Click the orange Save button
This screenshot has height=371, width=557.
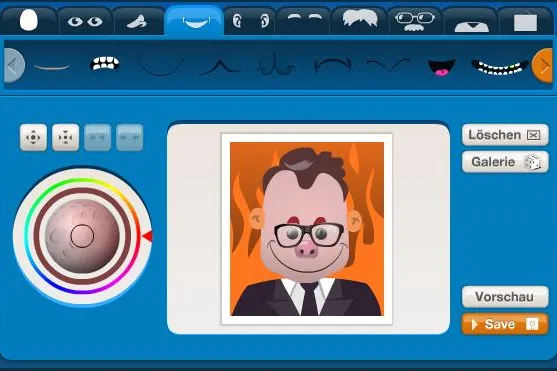pyautogui.click(x=505, y=324)
